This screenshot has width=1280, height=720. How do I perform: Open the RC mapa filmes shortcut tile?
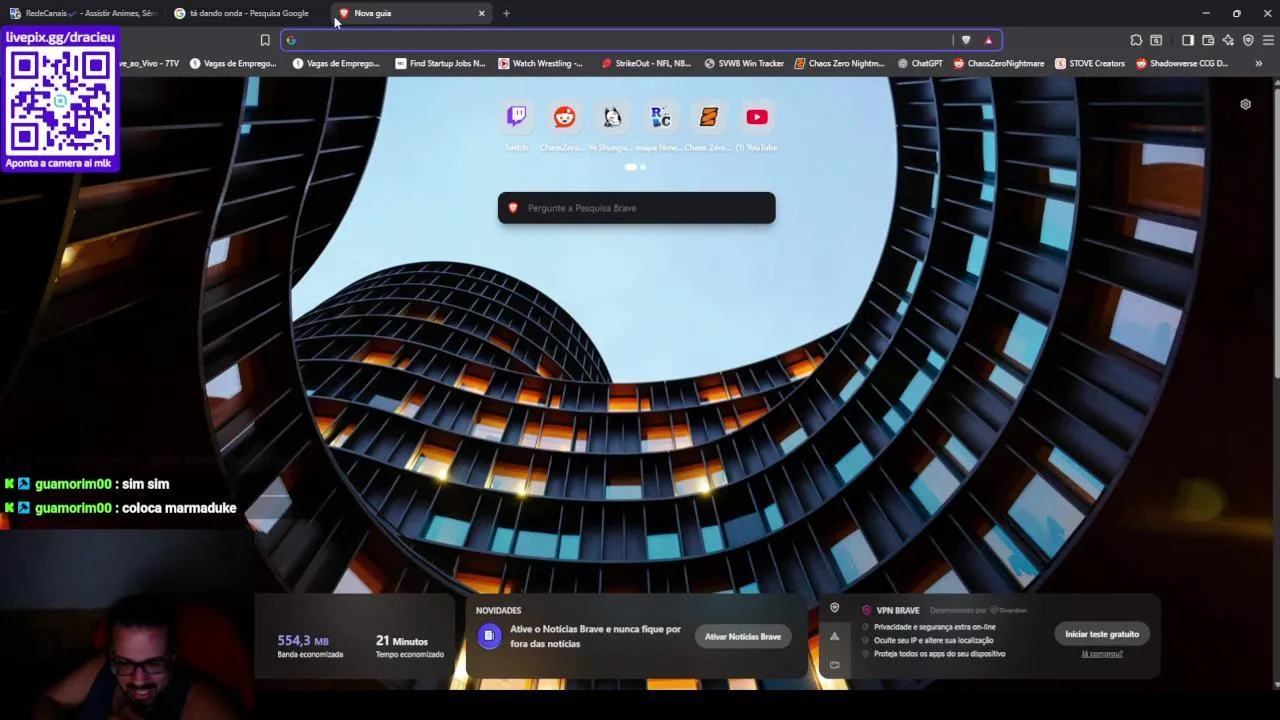point(660,117)
